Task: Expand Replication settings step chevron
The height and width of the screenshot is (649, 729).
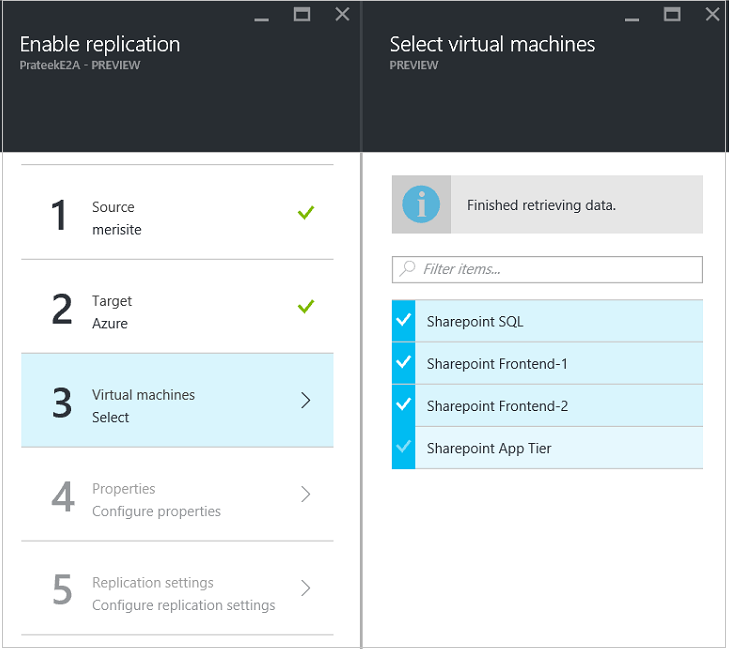Action: [306, 588]
